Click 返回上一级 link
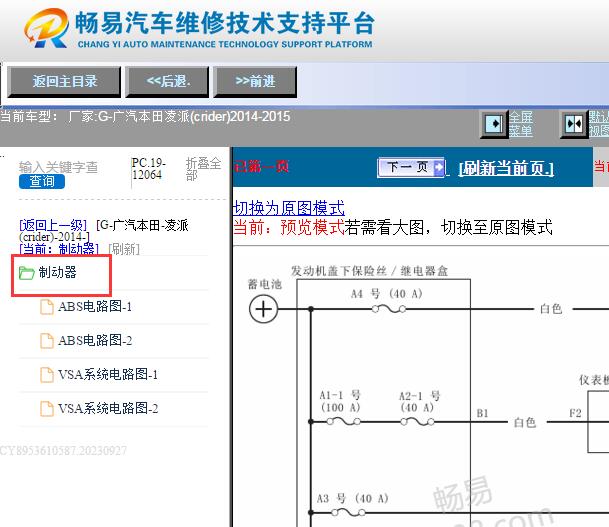The image size is (609, 527). [53, 225]
